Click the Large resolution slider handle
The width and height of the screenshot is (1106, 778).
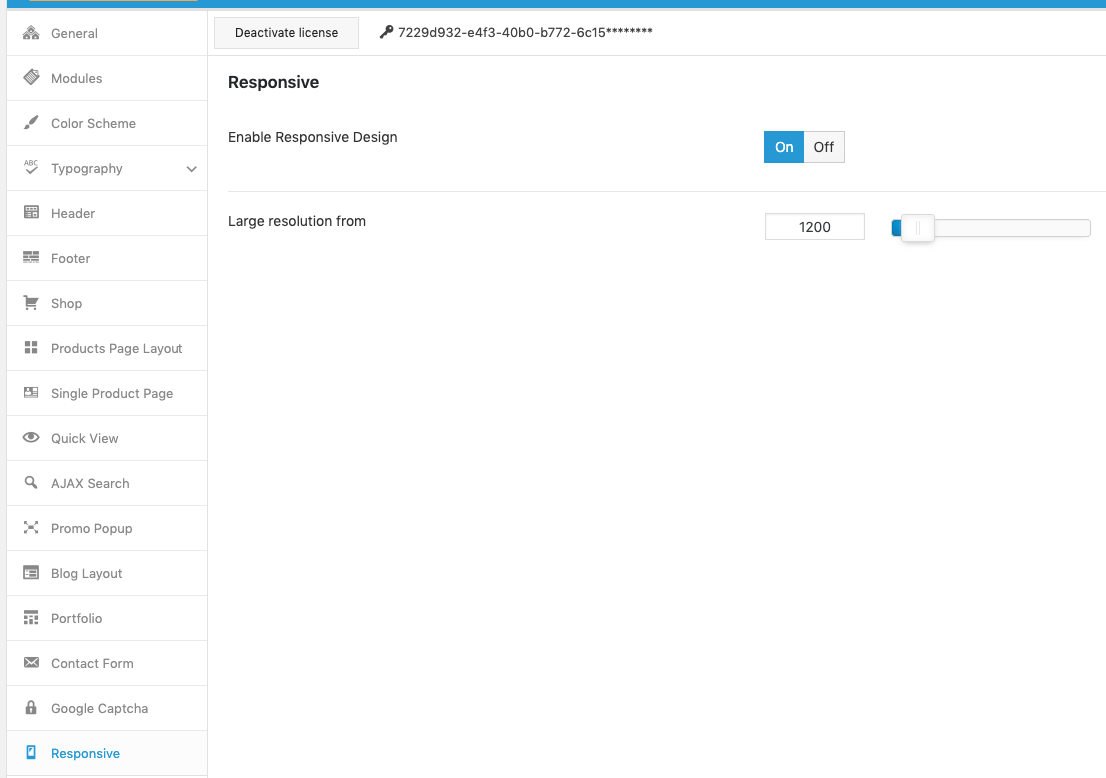tap(918, 228)
